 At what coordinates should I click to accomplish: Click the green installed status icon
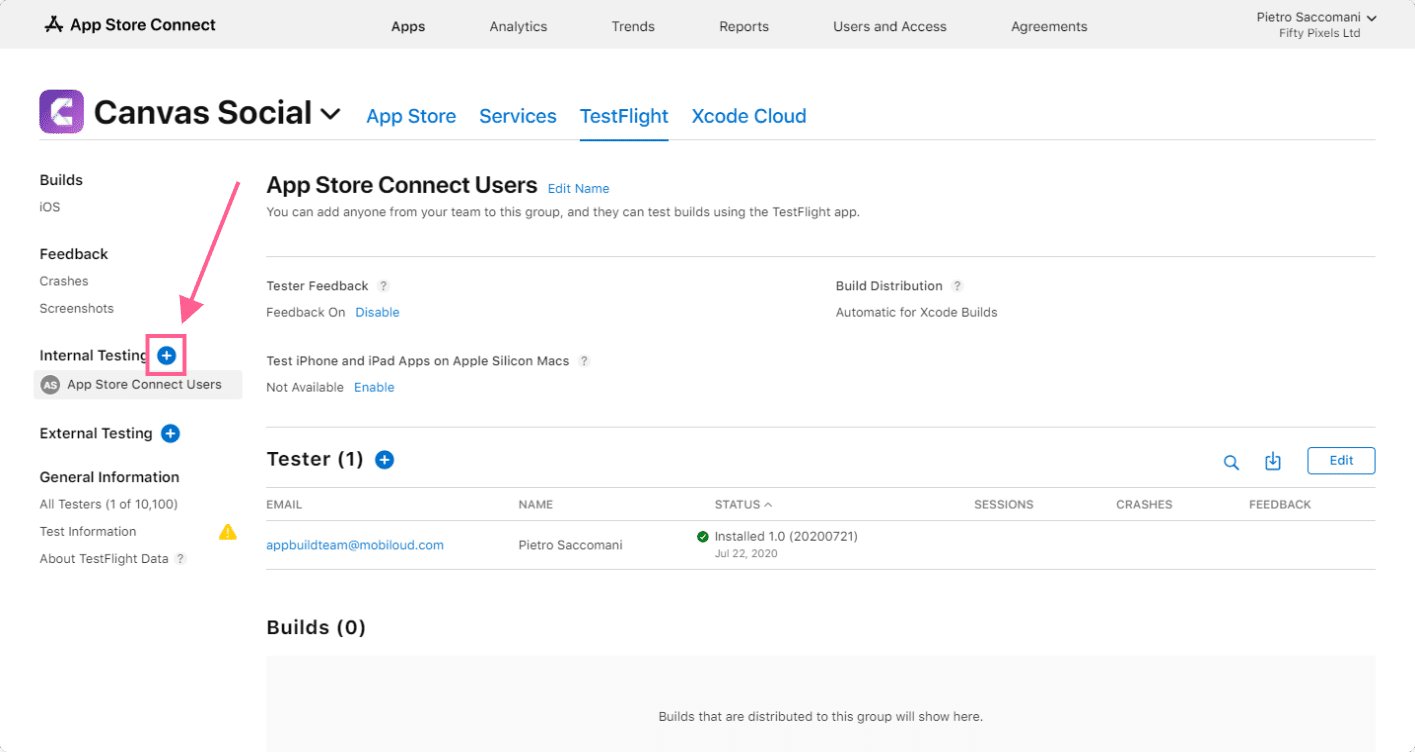coord(703,537)
